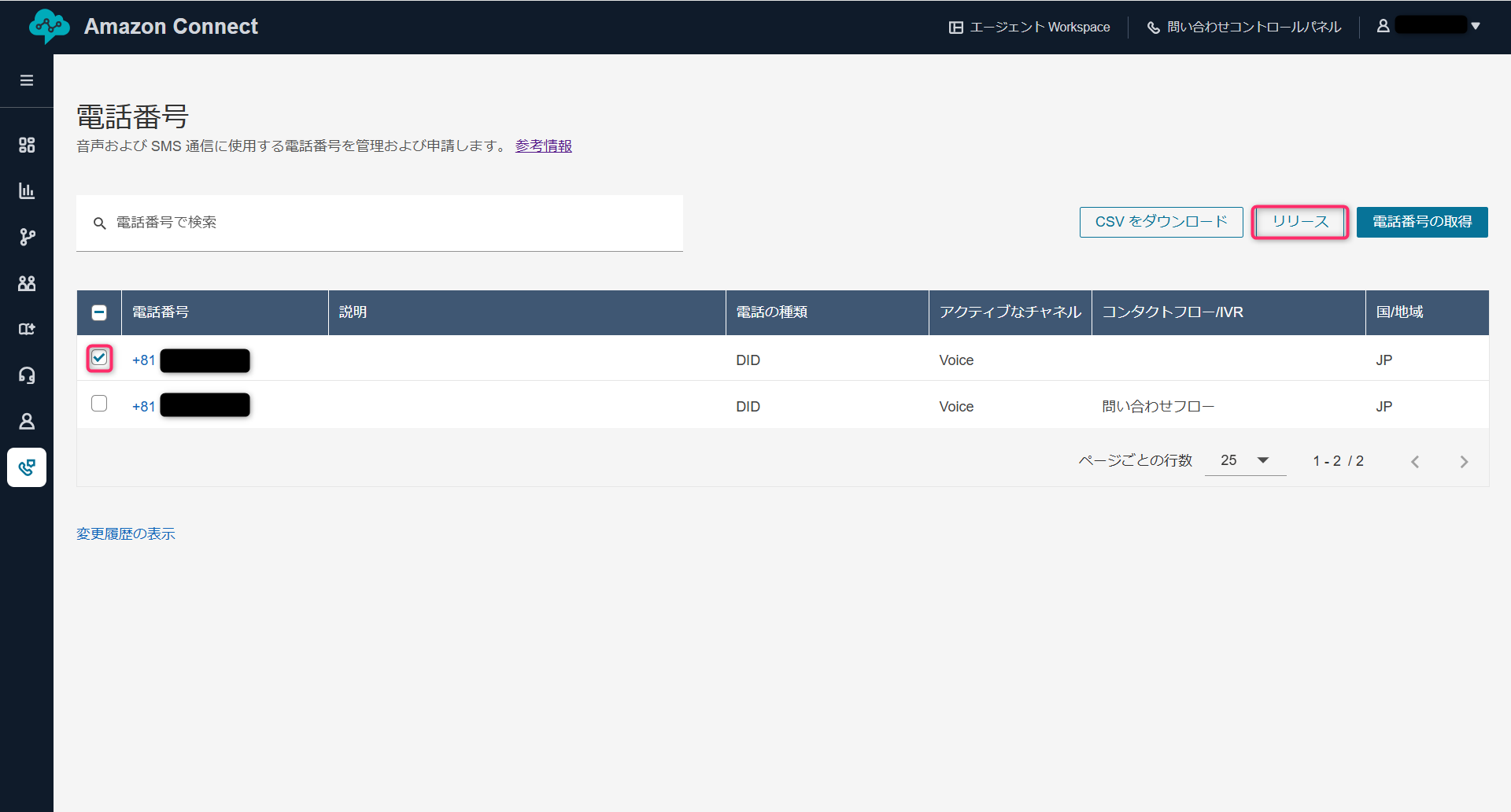The image size is (1511, 812).
Task: Expand the rows per page dropdown
Action: (1245, 460)
